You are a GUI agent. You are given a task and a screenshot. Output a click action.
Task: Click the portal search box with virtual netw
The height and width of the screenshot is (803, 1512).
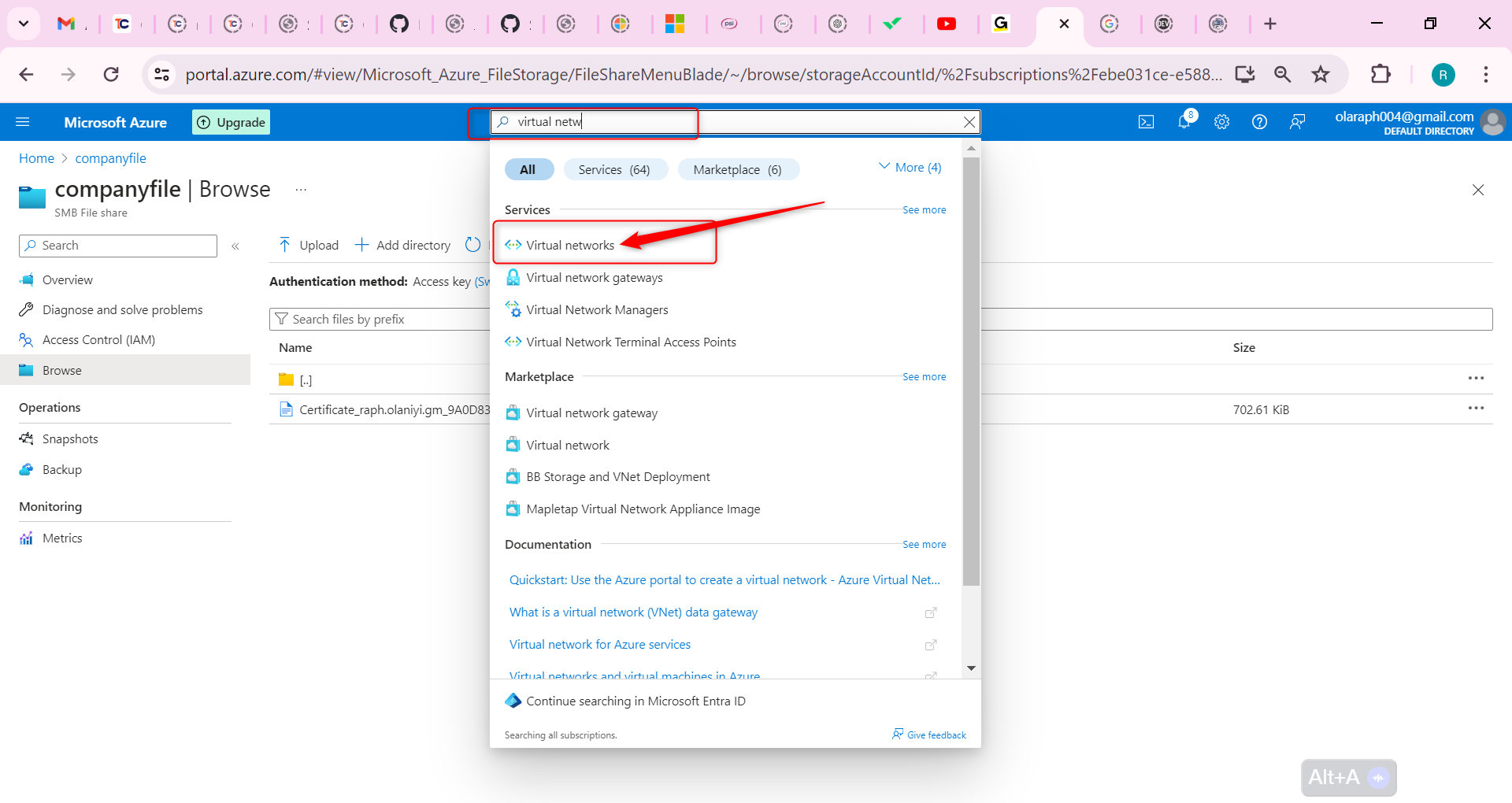point(735,122)
